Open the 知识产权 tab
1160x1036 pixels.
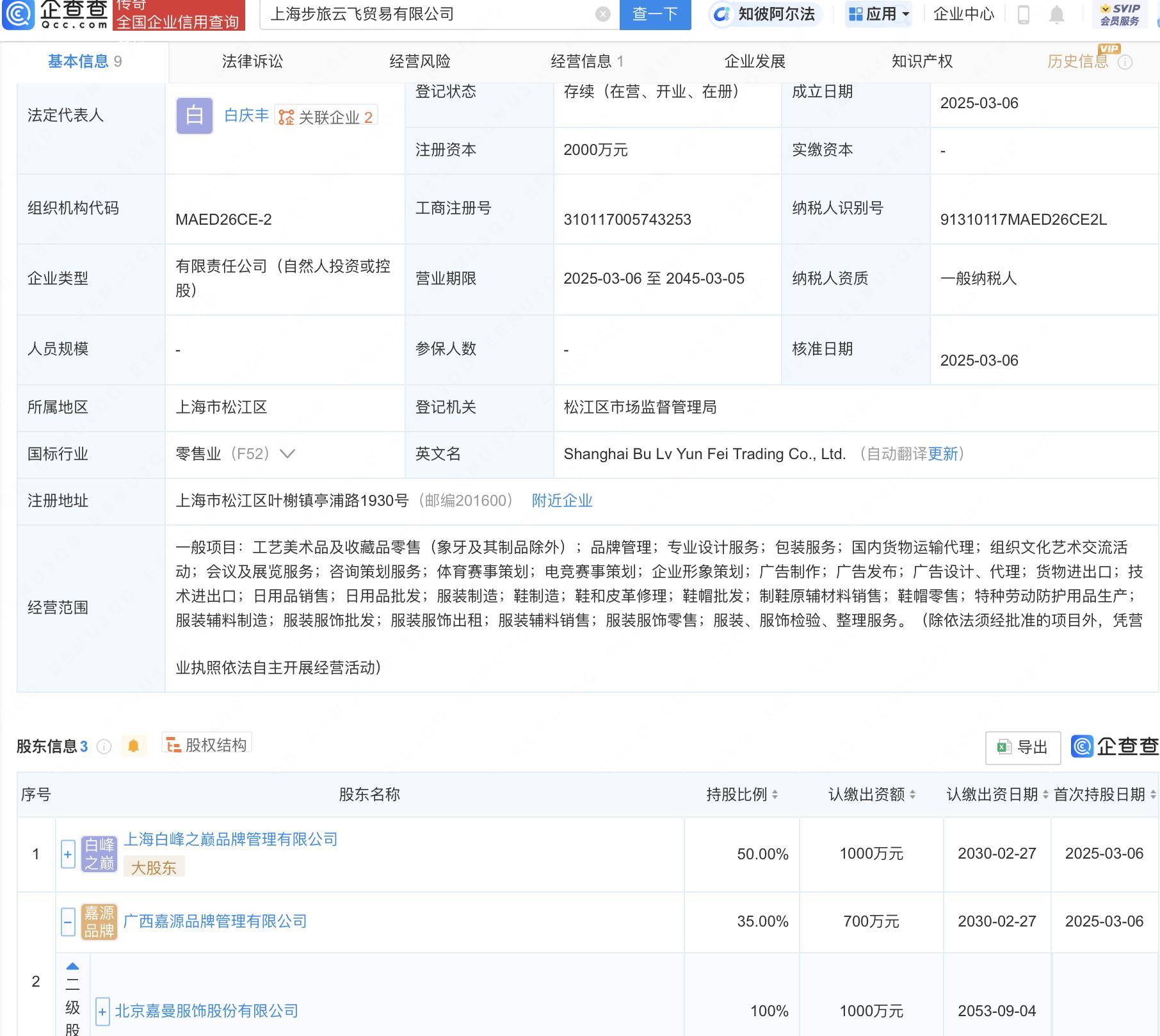[x=922, y=61]
